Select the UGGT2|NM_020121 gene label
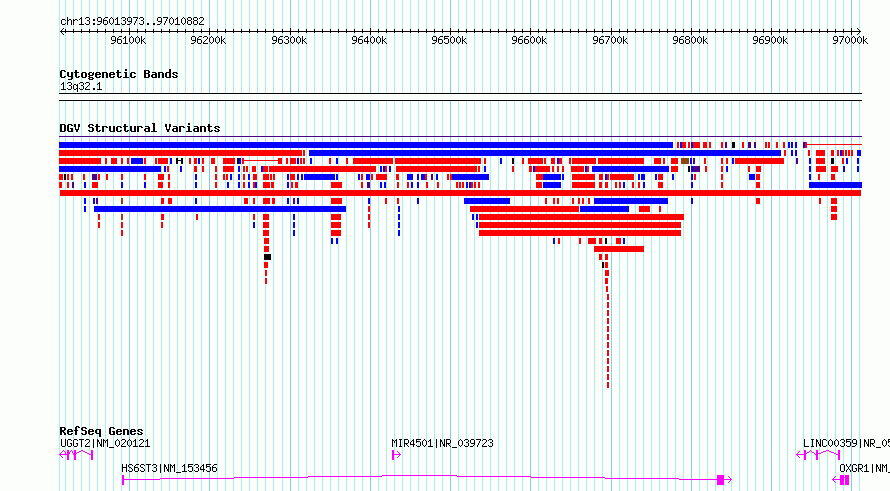The height and width of the screenshot is (491, 890). click(x=105, y=443)
